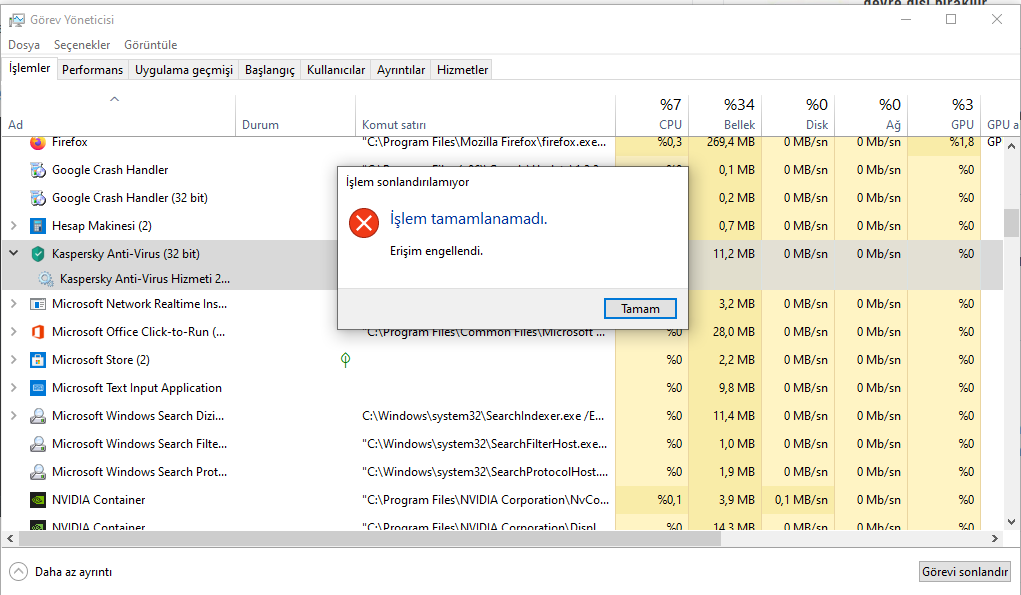The height and width of the screenshot is (595, 1021).
Task: Click the Microsoft Network Realtime Inspection icon
Action: tap(38, 304)
